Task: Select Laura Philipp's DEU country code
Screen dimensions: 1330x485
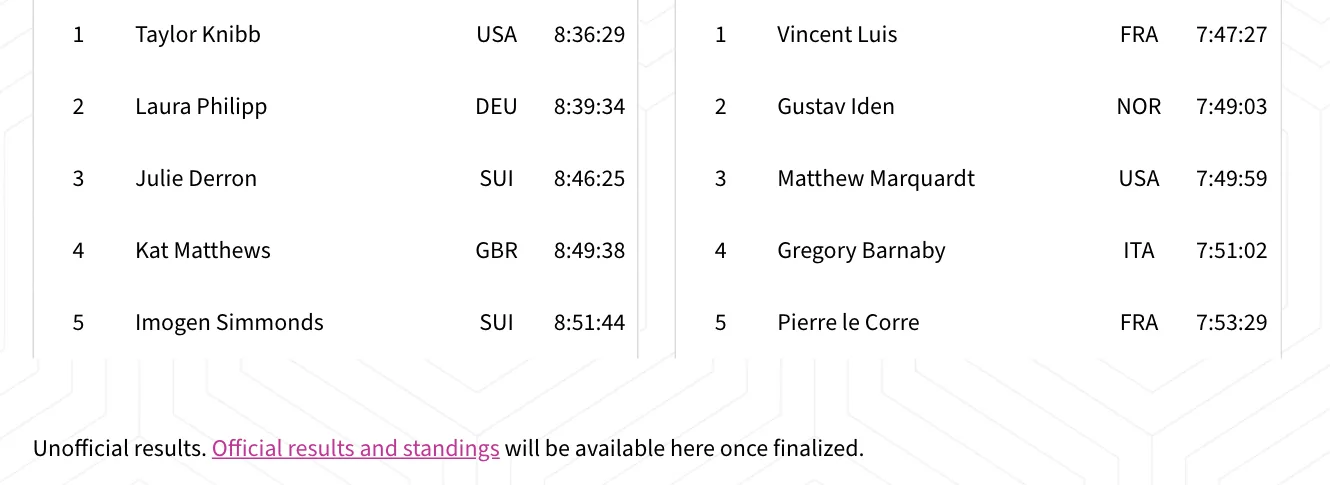Action: 497,106
